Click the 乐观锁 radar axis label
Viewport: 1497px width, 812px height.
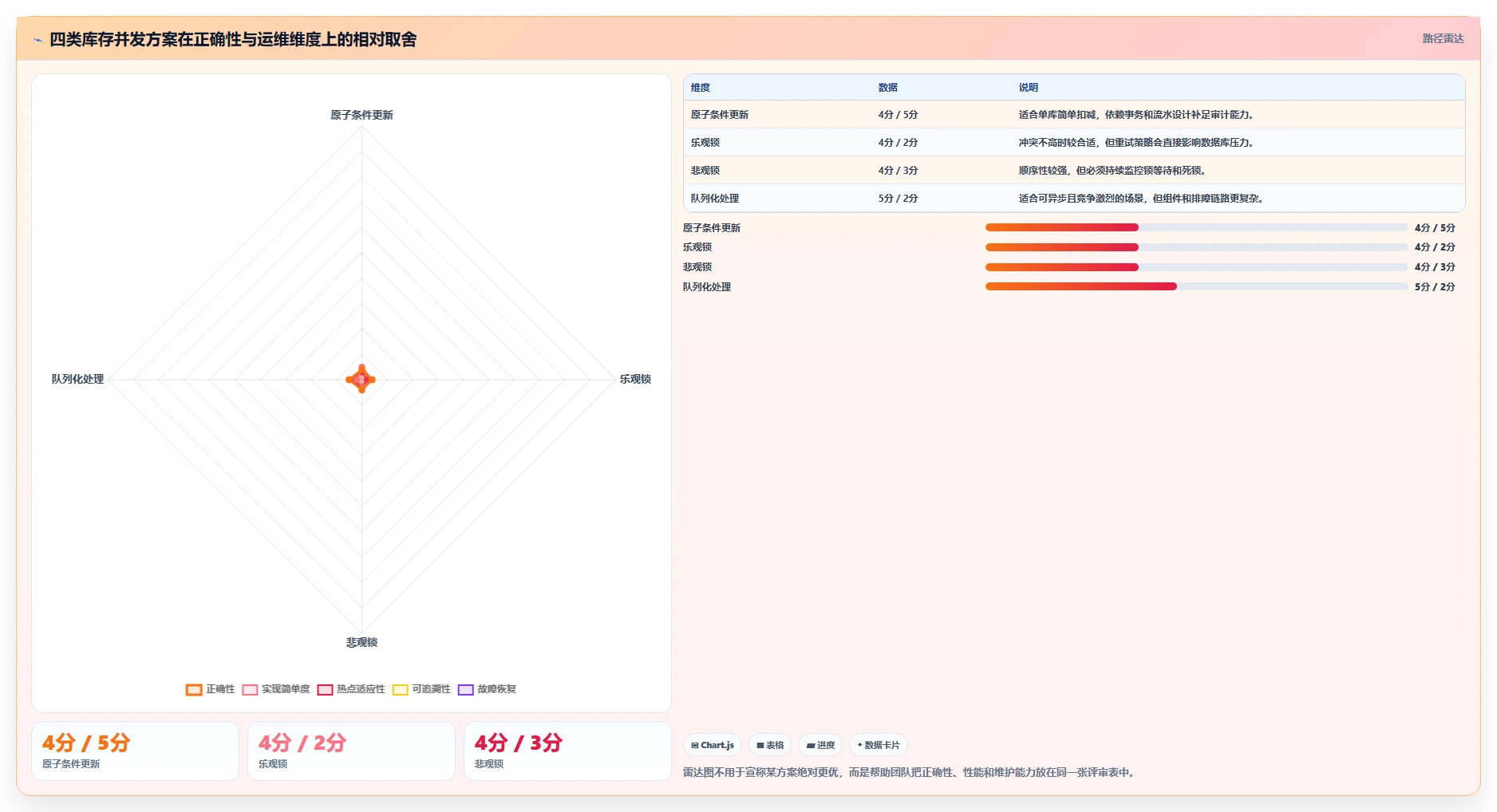[x=635, y=379]
